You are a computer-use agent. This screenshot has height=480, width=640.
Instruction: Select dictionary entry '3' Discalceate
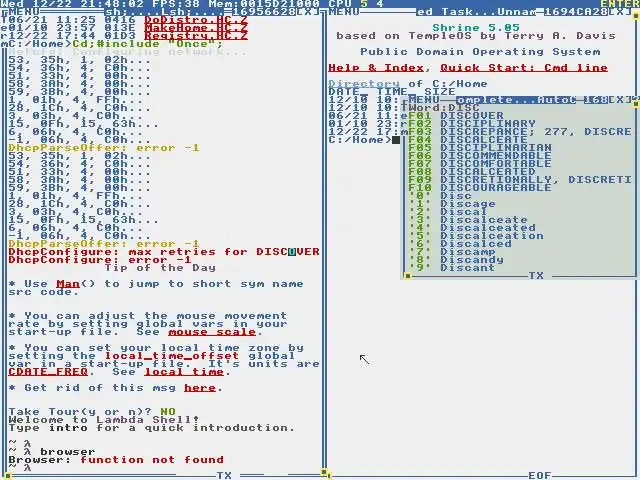pos(468,220)
